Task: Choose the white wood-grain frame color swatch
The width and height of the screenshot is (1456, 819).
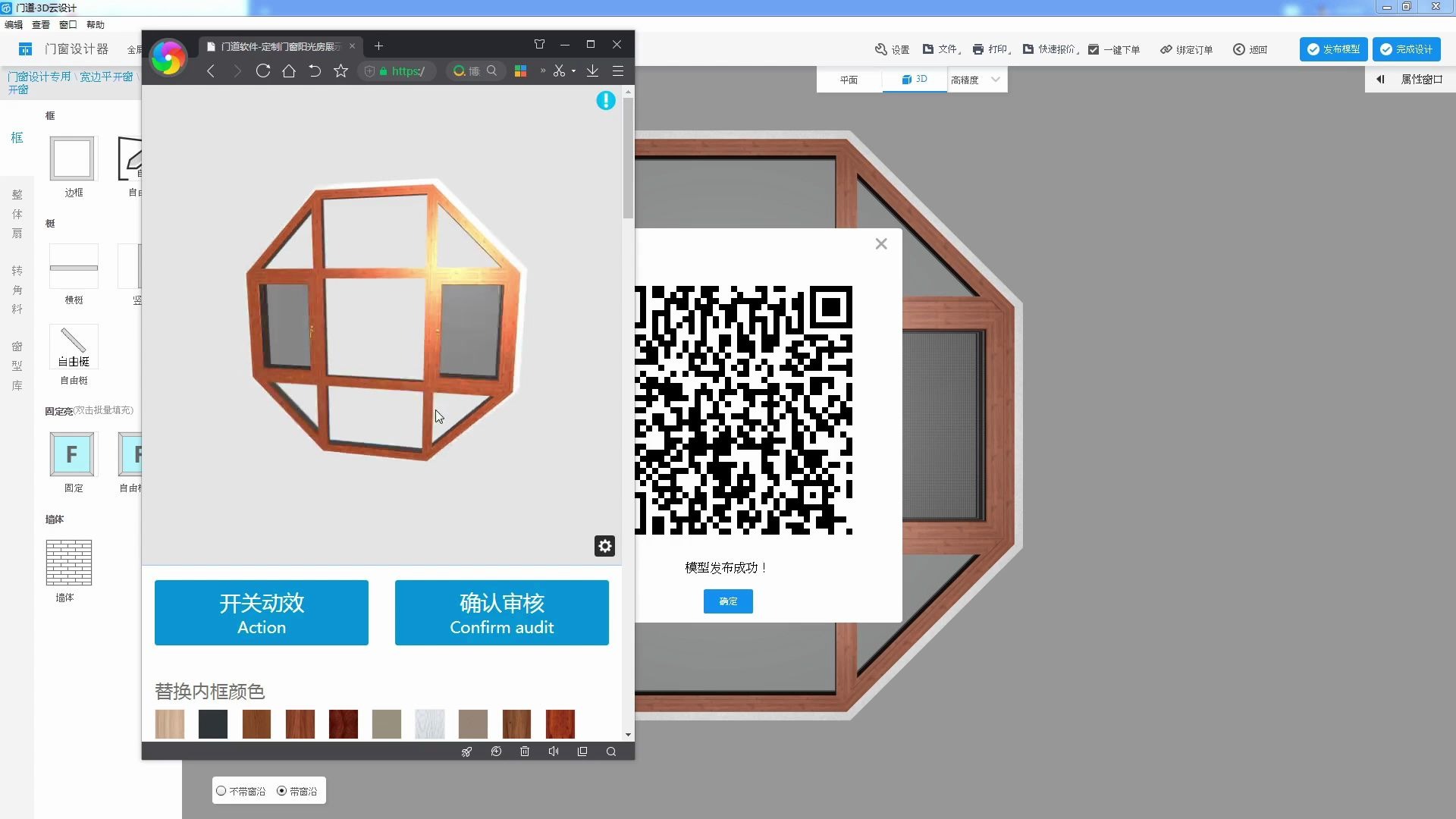Action: 430,724
